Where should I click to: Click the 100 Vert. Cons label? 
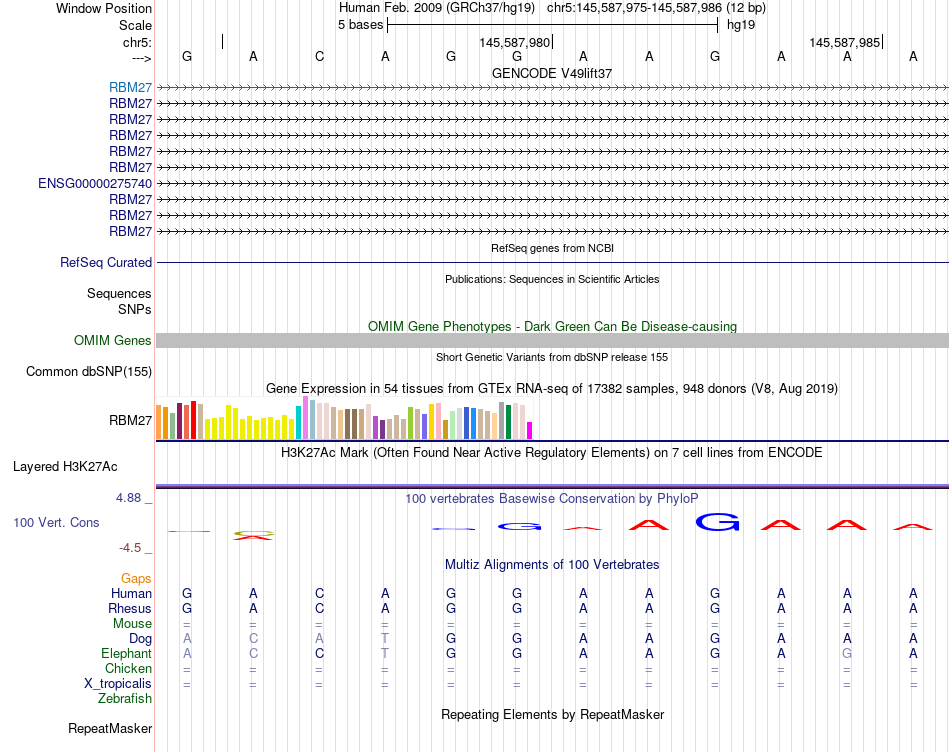pyautogui.click(x=56, y=522)
